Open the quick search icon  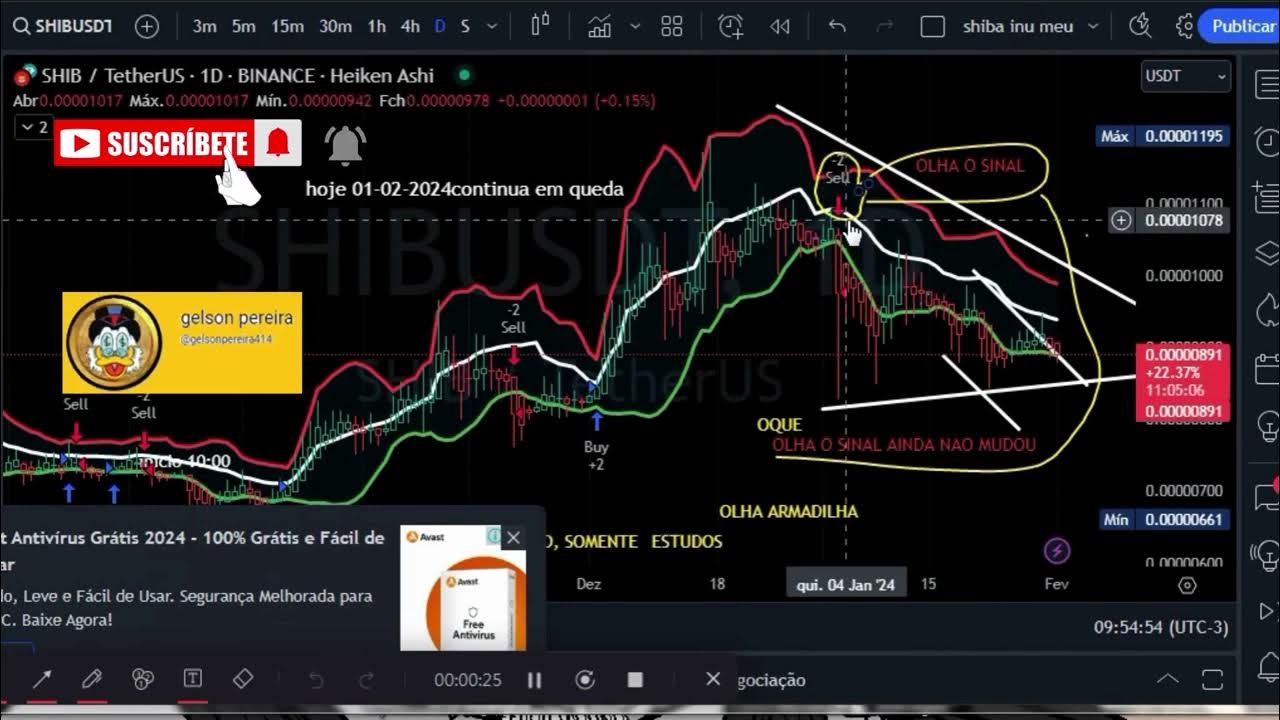1139,26
